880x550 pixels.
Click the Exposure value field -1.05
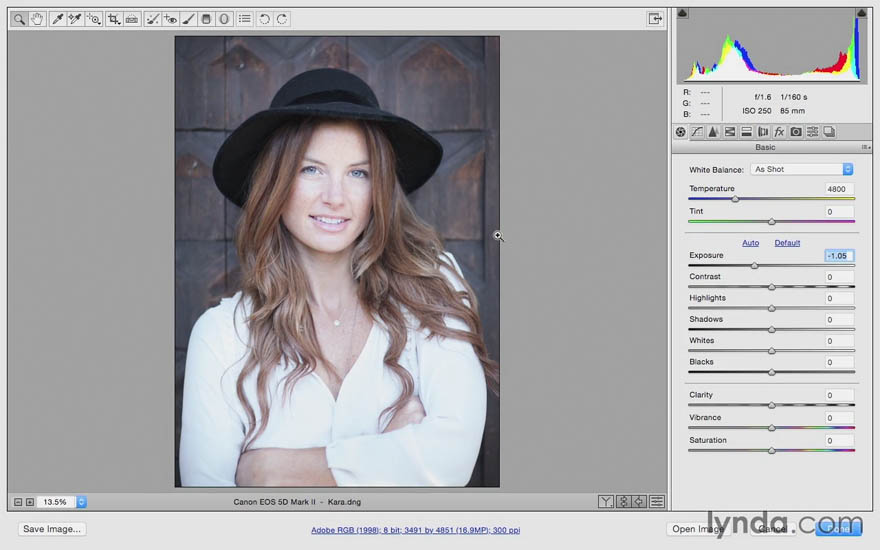click(x=839, y=256)
